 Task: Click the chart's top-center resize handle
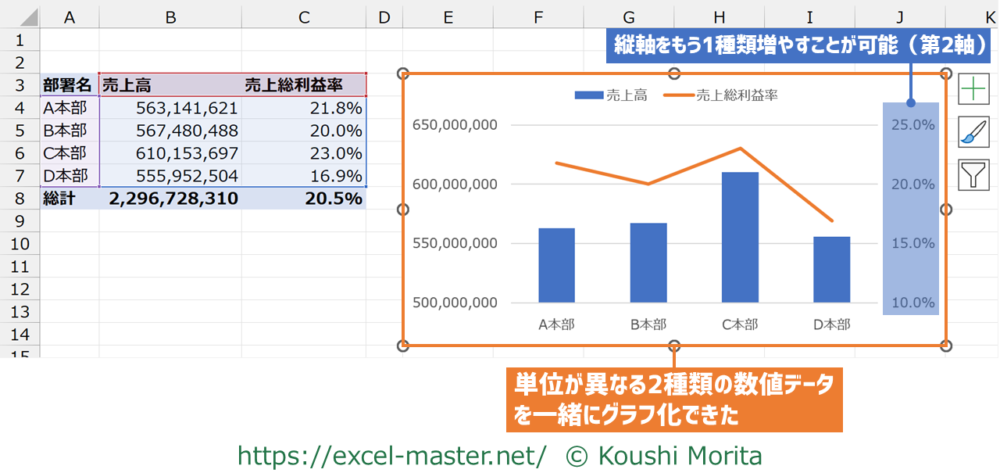pos(675,74)
